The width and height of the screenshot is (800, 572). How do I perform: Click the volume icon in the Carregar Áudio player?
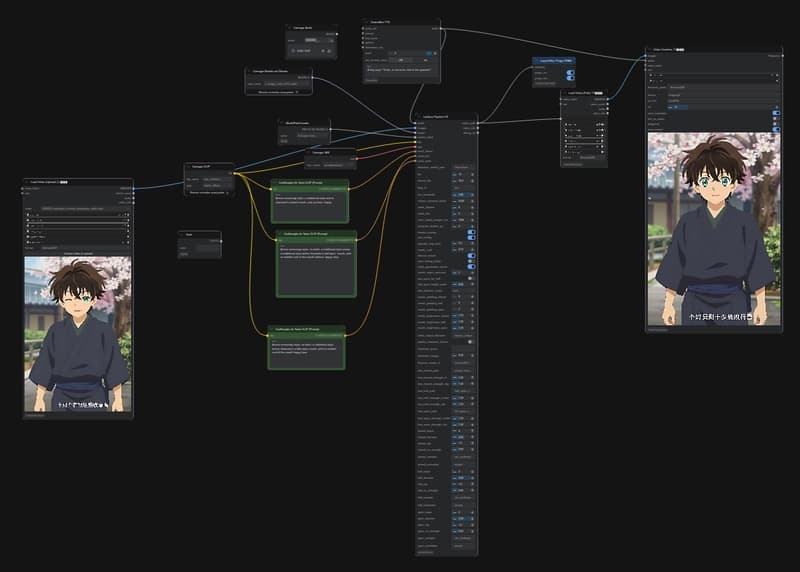pyautogui.click(x=323, y=51)
